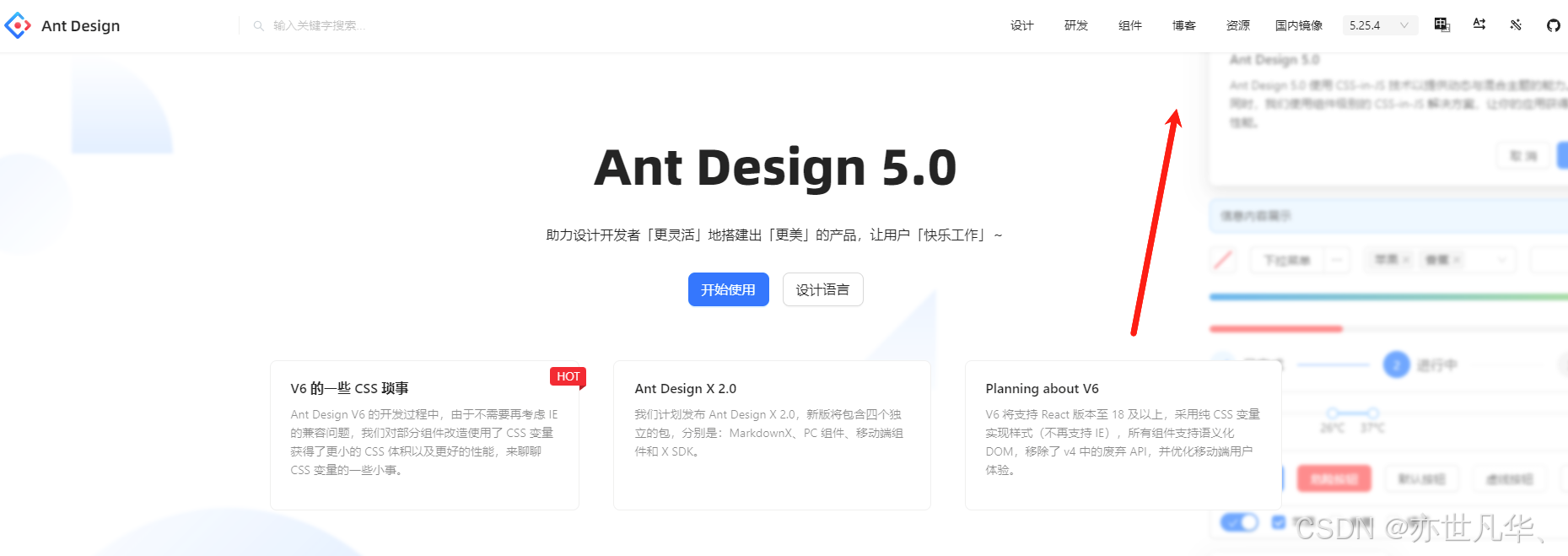Click the 设计语言 button
Viewport: 1568px width, 556px height.
(822, 289)
